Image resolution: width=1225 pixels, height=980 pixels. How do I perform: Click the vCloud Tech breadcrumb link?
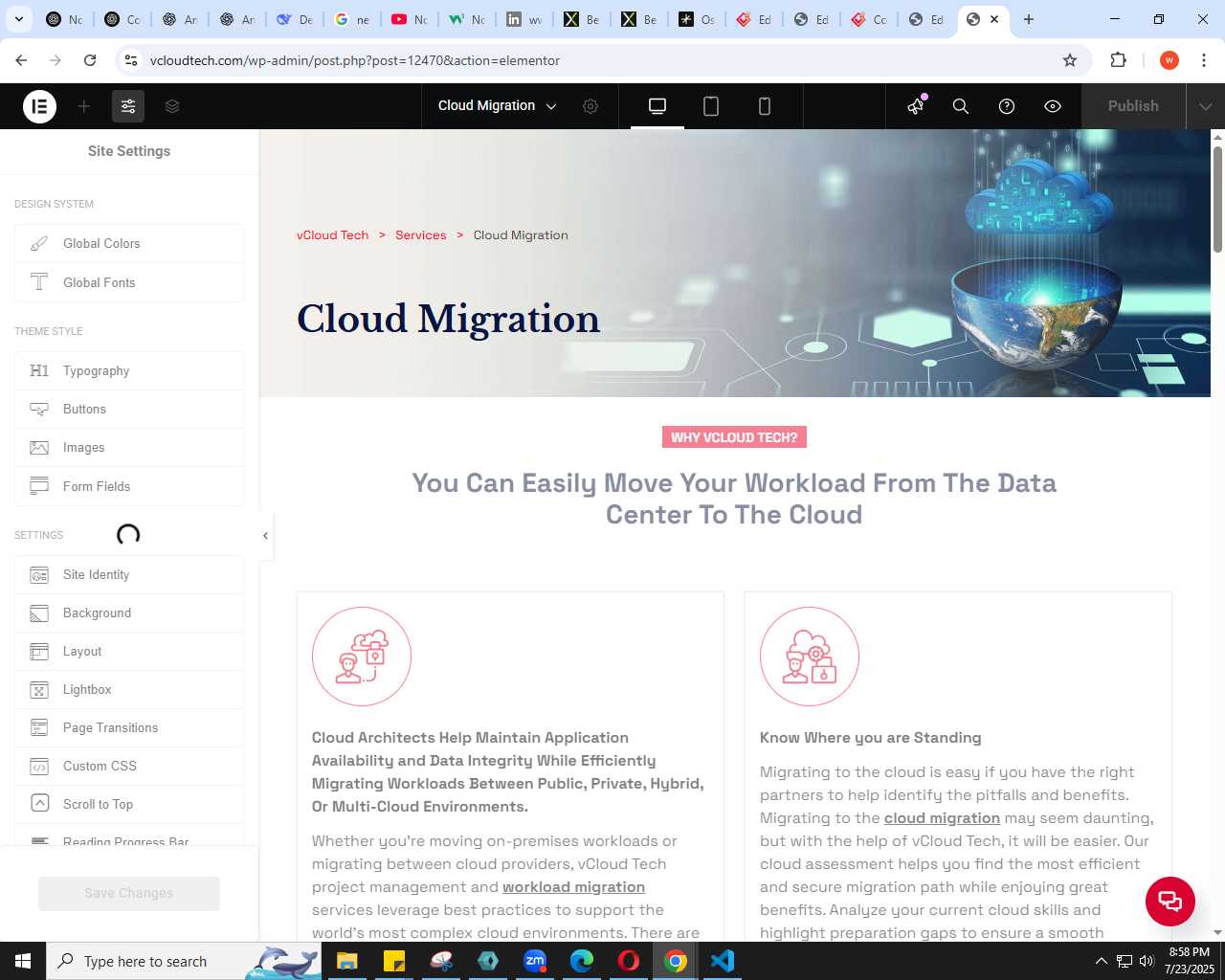332,235
